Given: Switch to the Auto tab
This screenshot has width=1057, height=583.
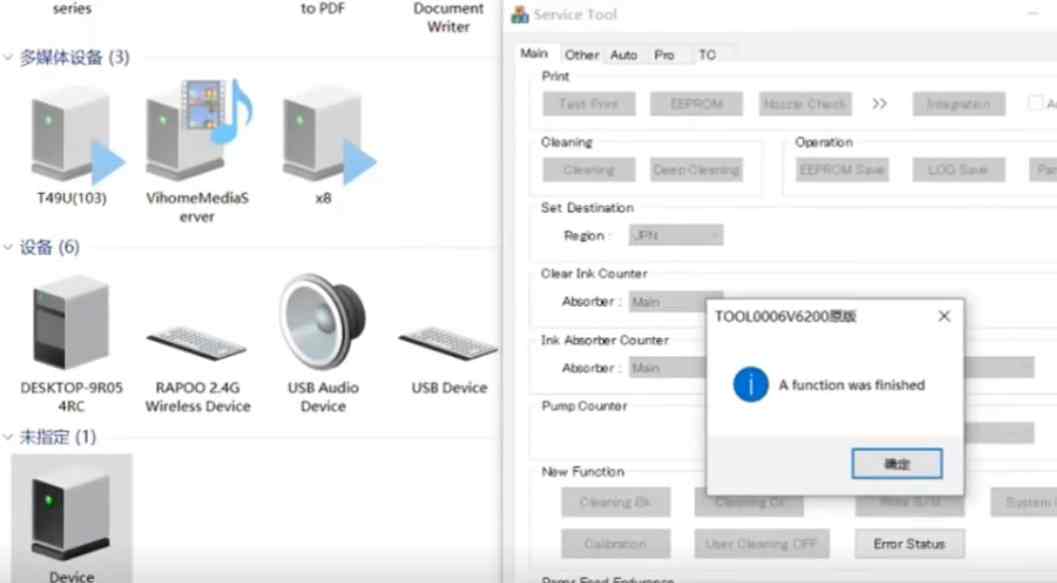Looking at the screenshot, I should (x=624, y=55).
